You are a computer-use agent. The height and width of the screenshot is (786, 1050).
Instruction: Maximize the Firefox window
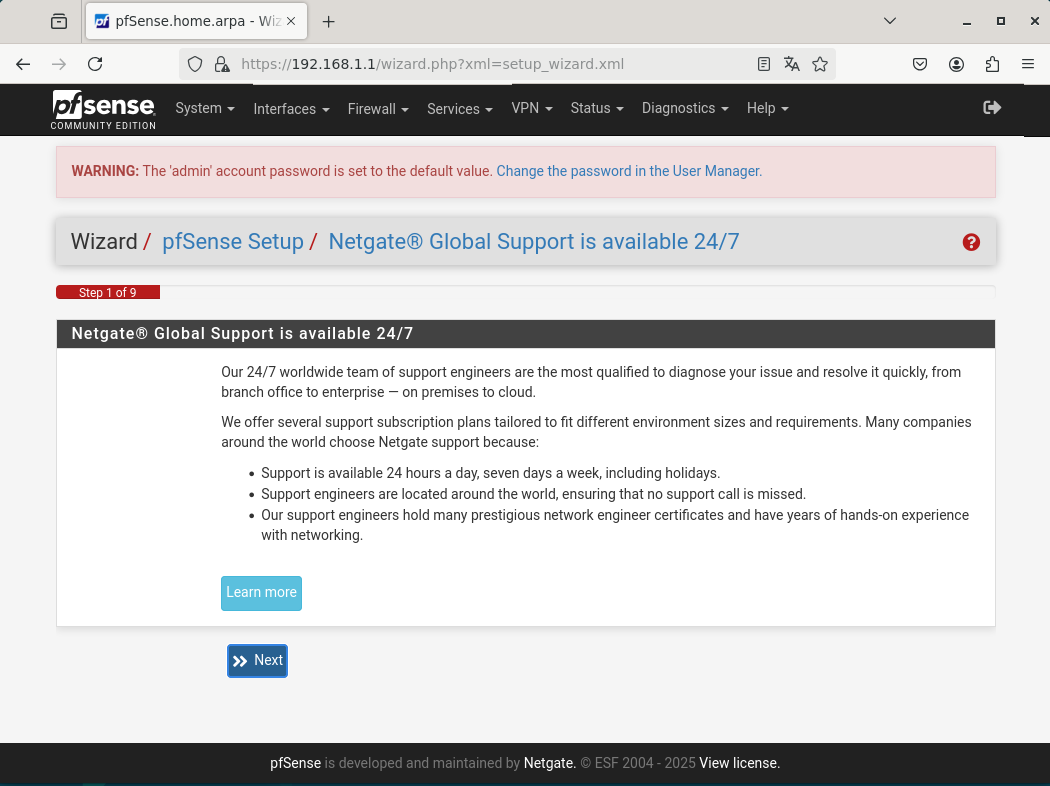point(1000,21)
